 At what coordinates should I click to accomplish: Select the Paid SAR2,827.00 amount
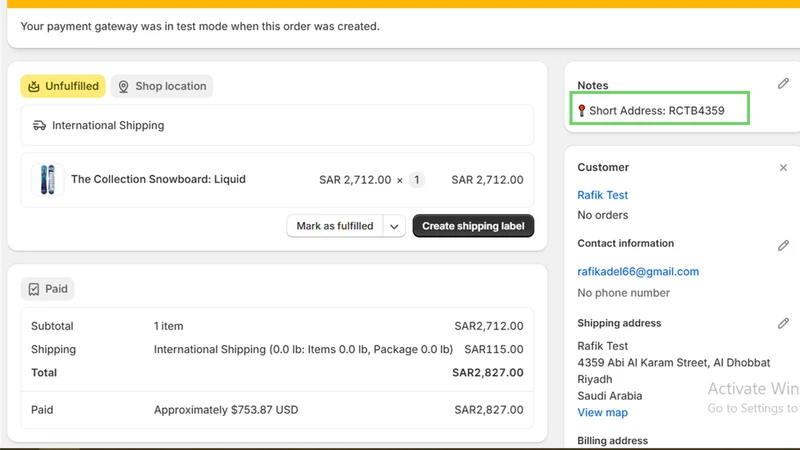click(488, 410)
